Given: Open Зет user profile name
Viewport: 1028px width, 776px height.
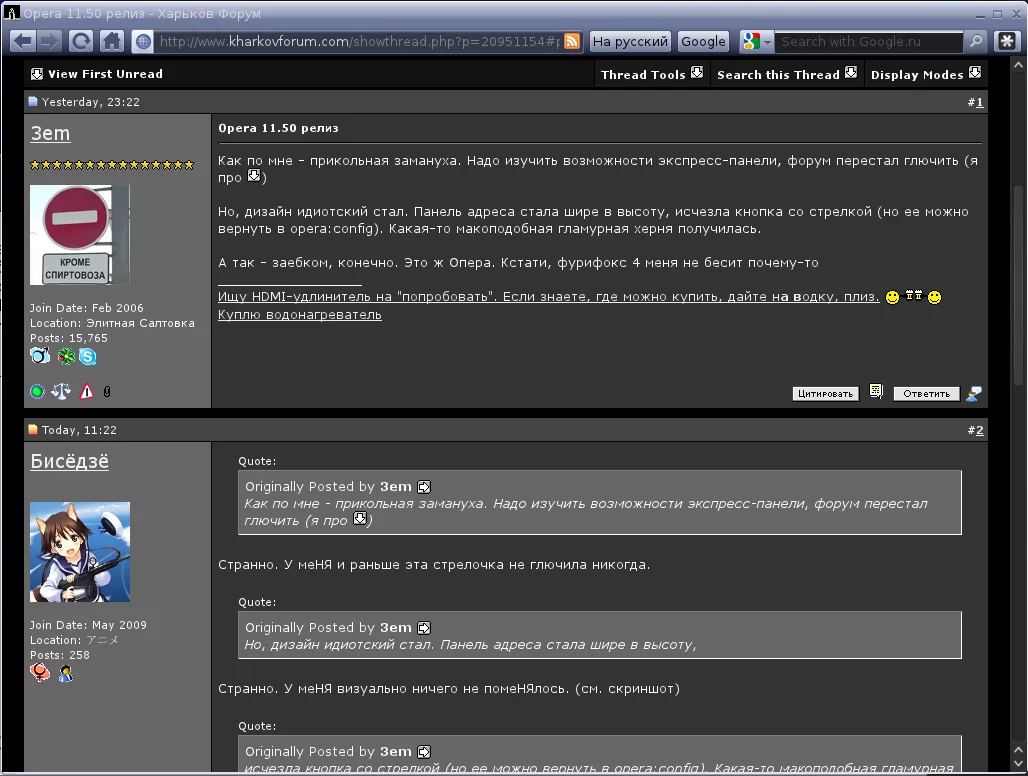Looking at the screenshot, I should coord(50,133).
